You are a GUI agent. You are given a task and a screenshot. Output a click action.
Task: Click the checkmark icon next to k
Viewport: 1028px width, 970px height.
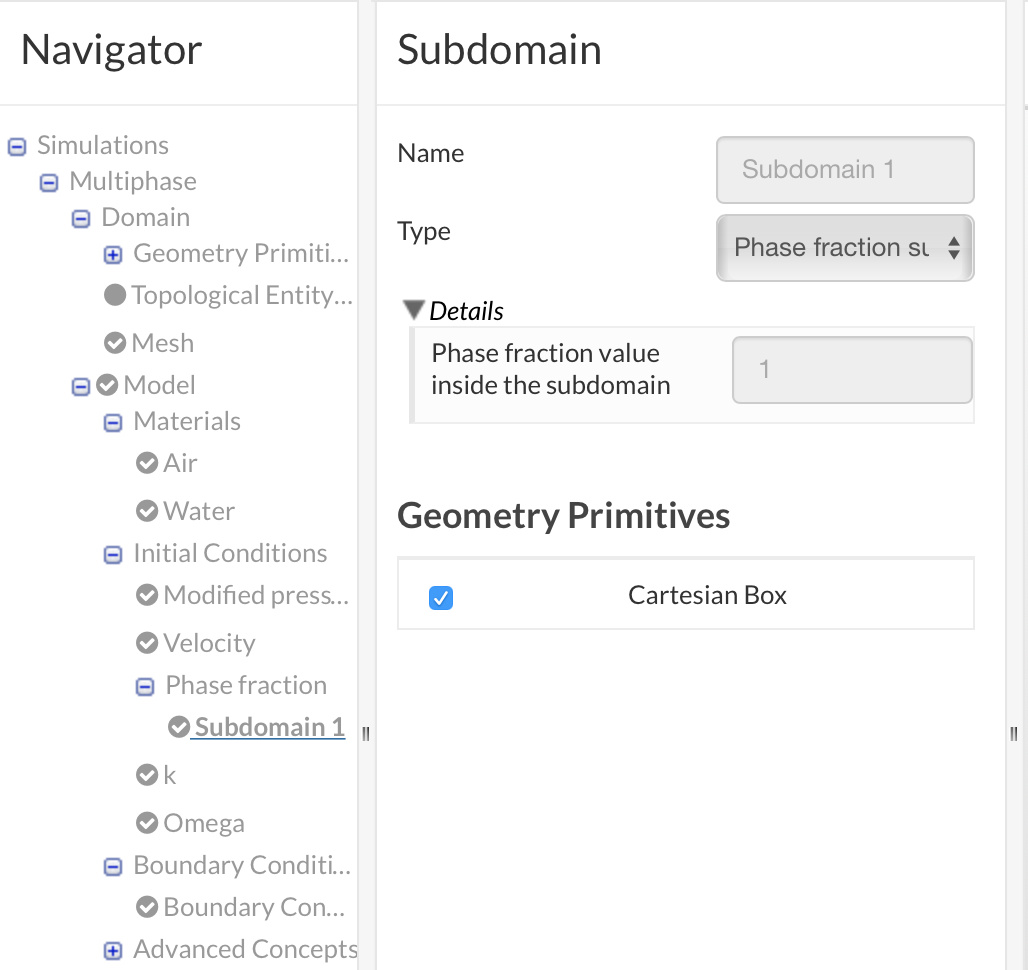pyautogui.click(x=147, y=775)
